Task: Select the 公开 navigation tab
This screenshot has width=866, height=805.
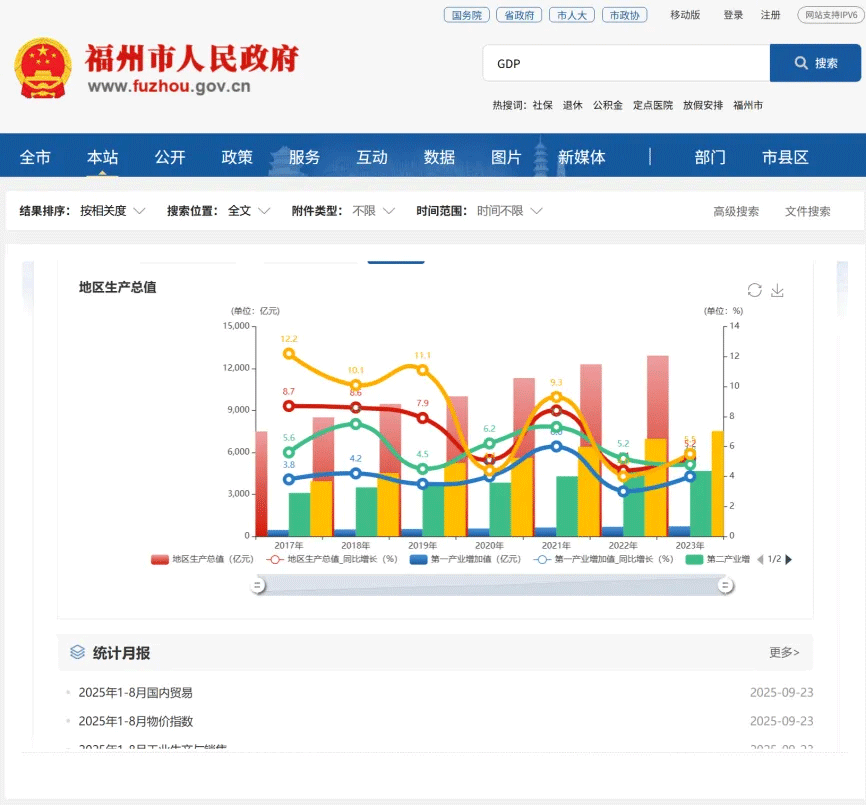Action: click(x=168, y=156)
